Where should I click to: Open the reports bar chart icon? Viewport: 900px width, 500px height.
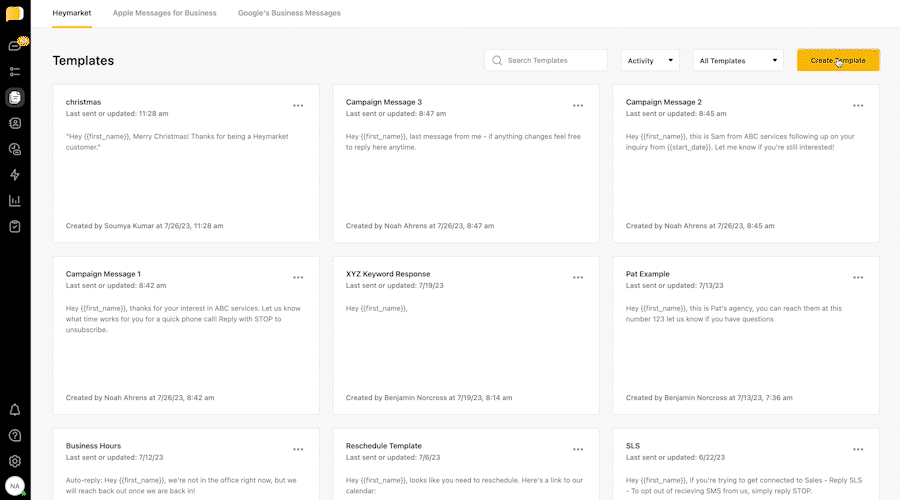pos(15,201)
